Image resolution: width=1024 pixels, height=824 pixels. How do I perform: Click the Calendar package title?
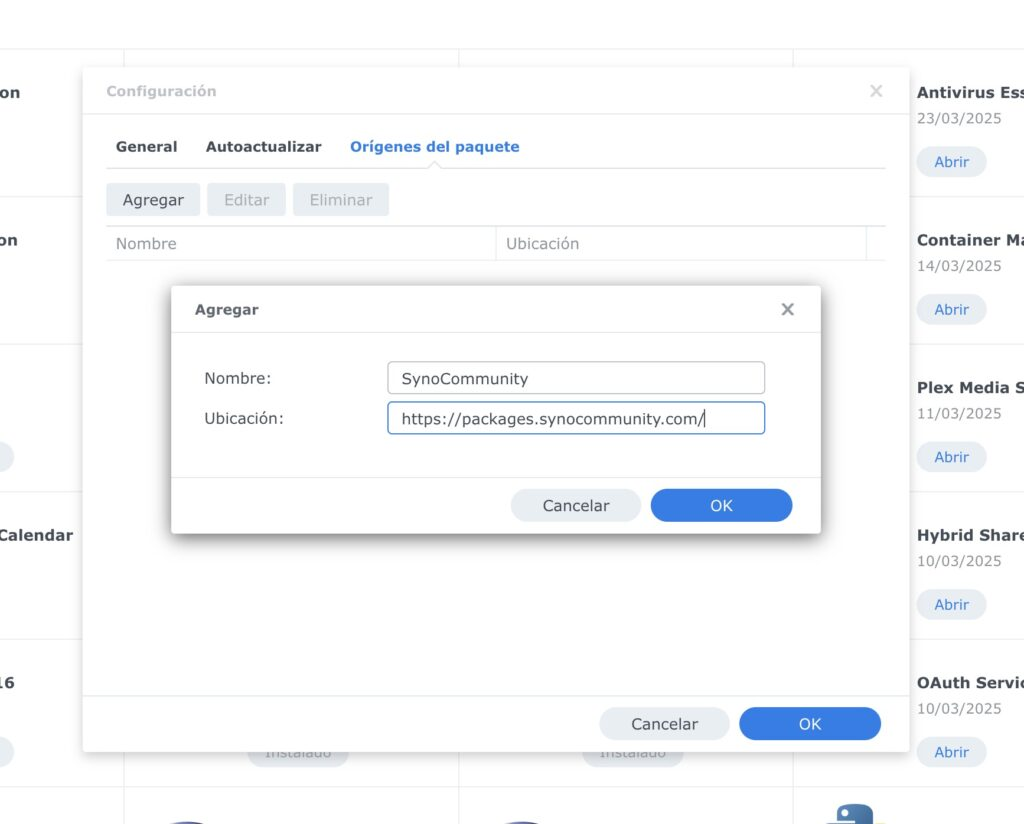[36, 535]
